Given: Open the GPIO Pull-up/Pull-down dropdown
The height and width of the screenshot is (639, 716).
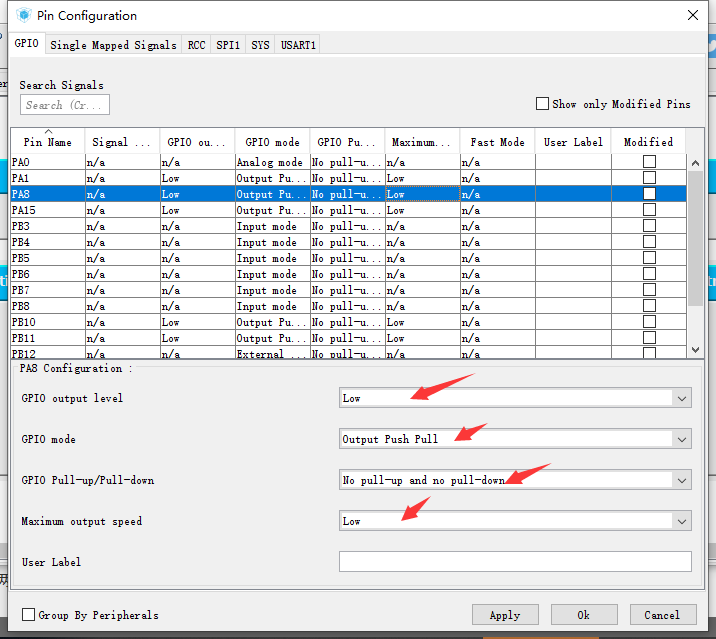Looking at the screenshot, I should tap(515, 480).
